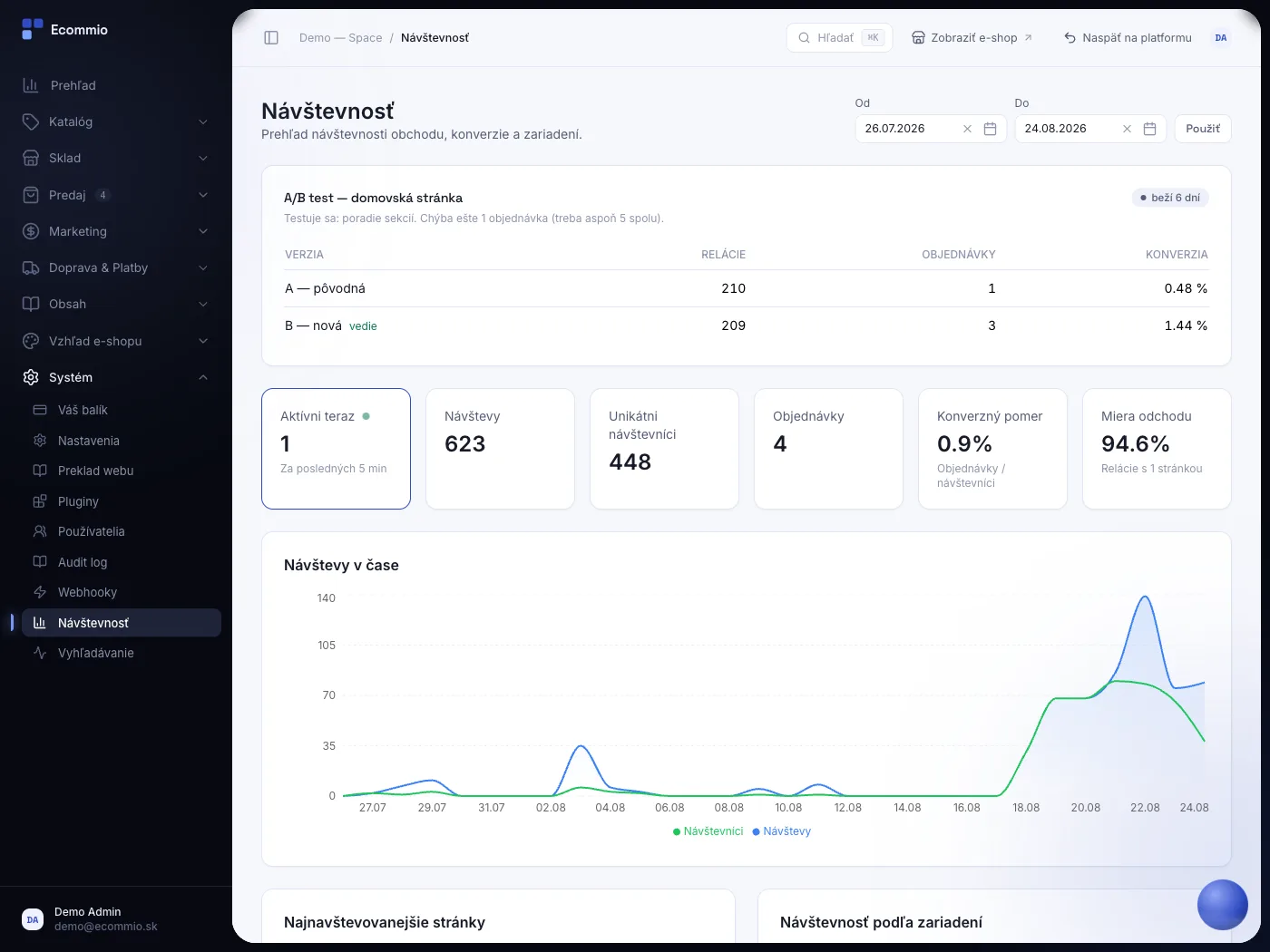Open Váš balík in sidebar
Image resolution: width=1270 pixels, height=952 pixels.
coord(122,410)
